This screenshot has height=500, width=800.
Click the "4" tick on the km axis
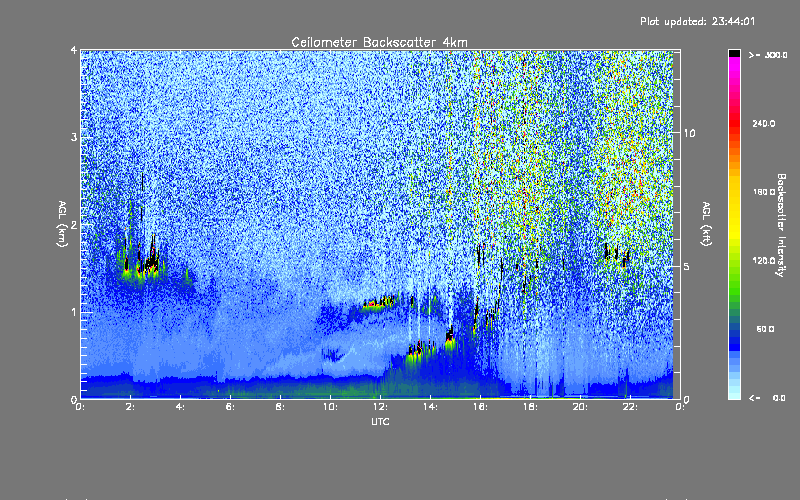click(x=74, y=50)
